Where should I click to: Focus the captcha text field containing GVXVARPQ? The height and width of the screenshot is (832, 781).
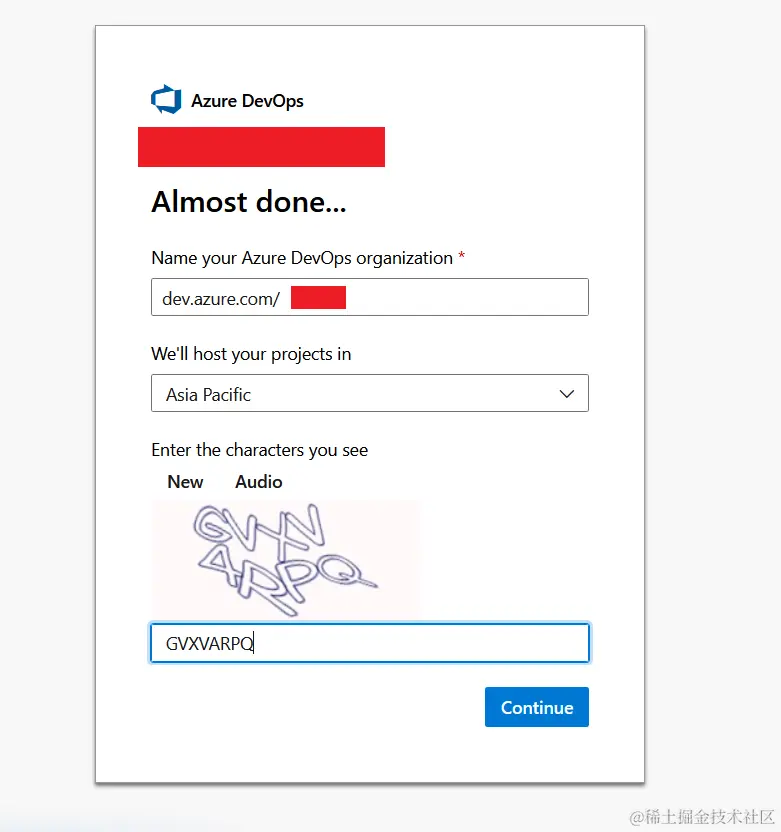pos(370,643)
